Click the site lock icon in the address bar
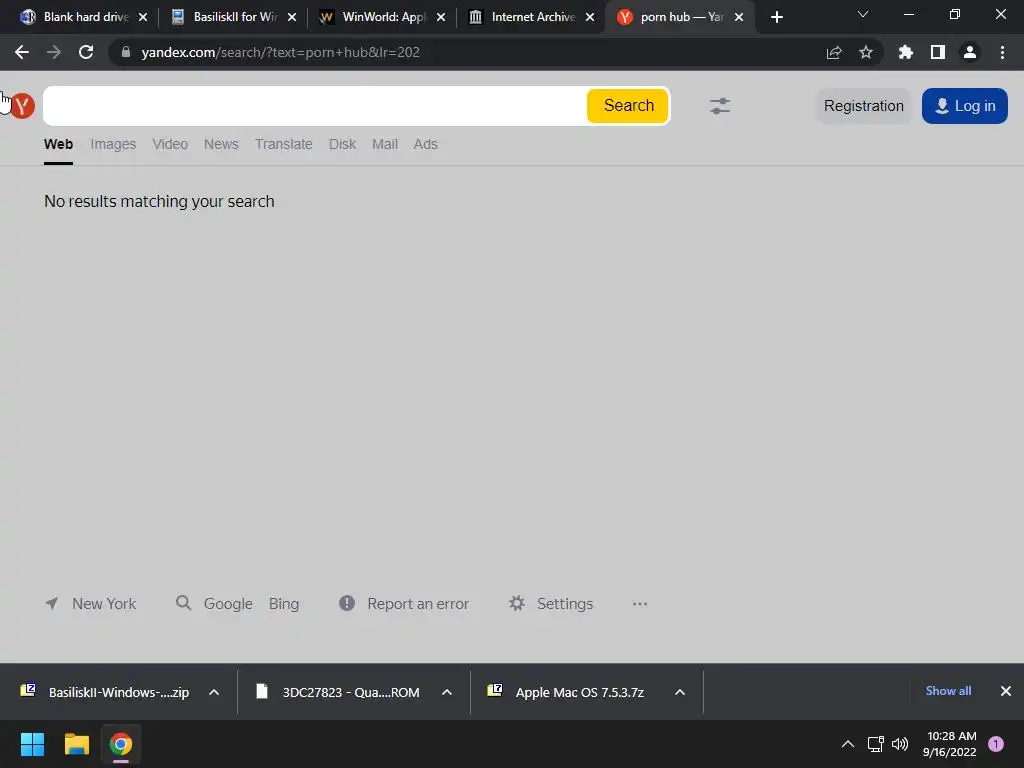The height and width of the screenshot is (768, 1024). point(126,52)
